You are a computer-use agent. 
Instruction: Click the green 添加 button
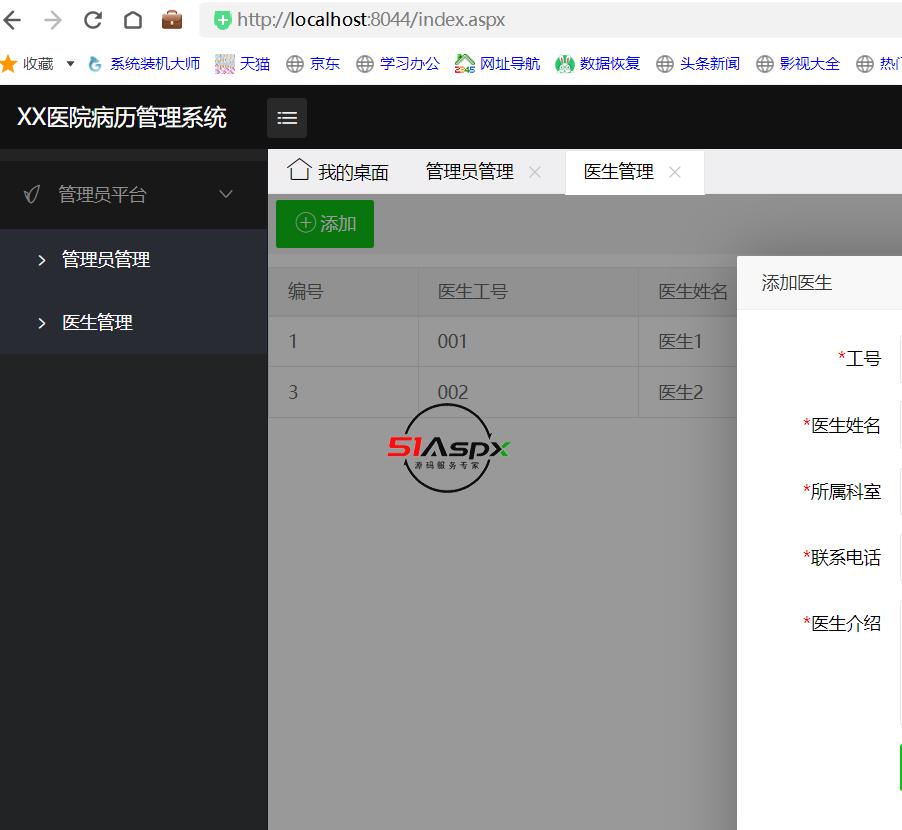pyautogui.click(x=325, y=223)
